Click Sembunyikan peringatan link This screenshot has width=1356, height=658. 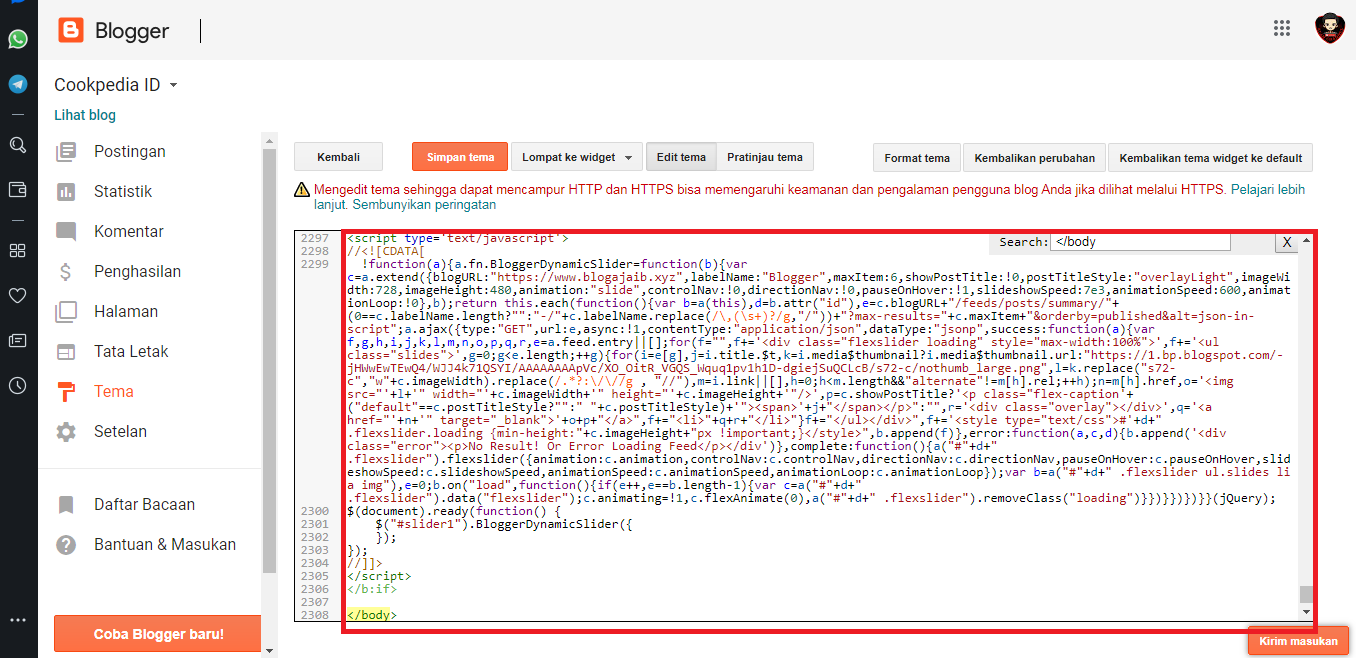[424, 204]
